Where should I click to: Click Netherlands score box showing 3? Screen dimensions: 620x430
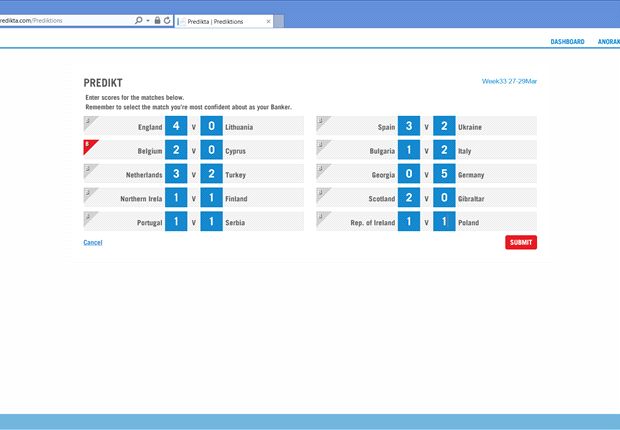(x=176, y=174)
